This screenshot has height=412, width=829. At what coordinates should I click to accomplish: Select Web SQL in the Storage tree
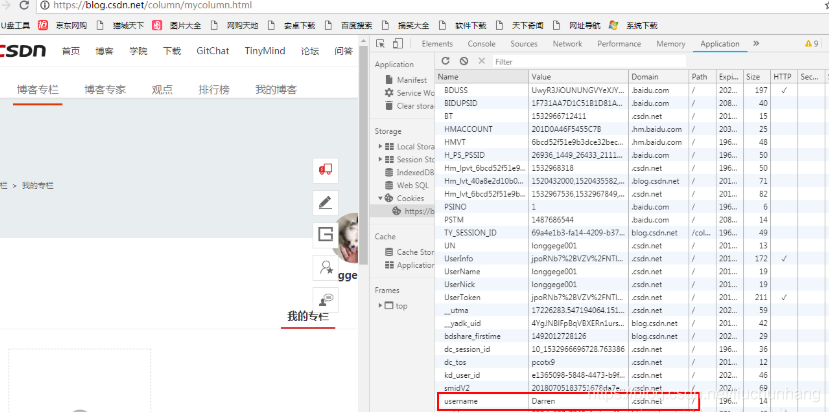[407, 185]
